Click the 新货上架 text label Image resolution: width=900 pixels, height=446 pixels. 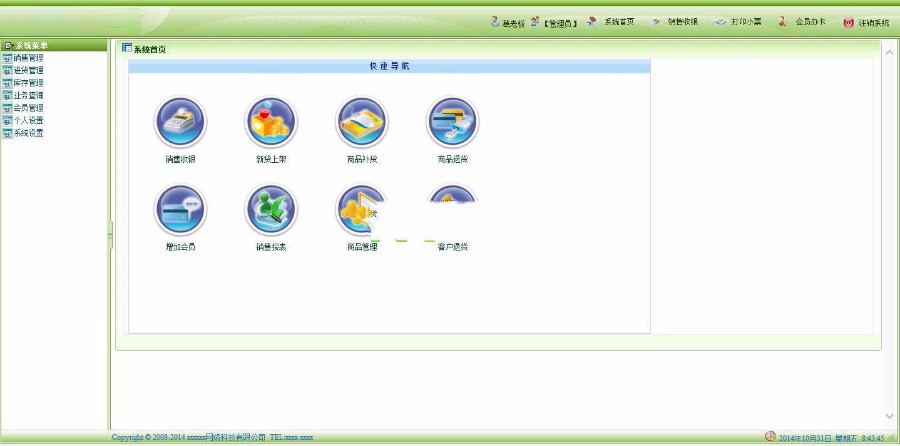click(x=271, y=160)
